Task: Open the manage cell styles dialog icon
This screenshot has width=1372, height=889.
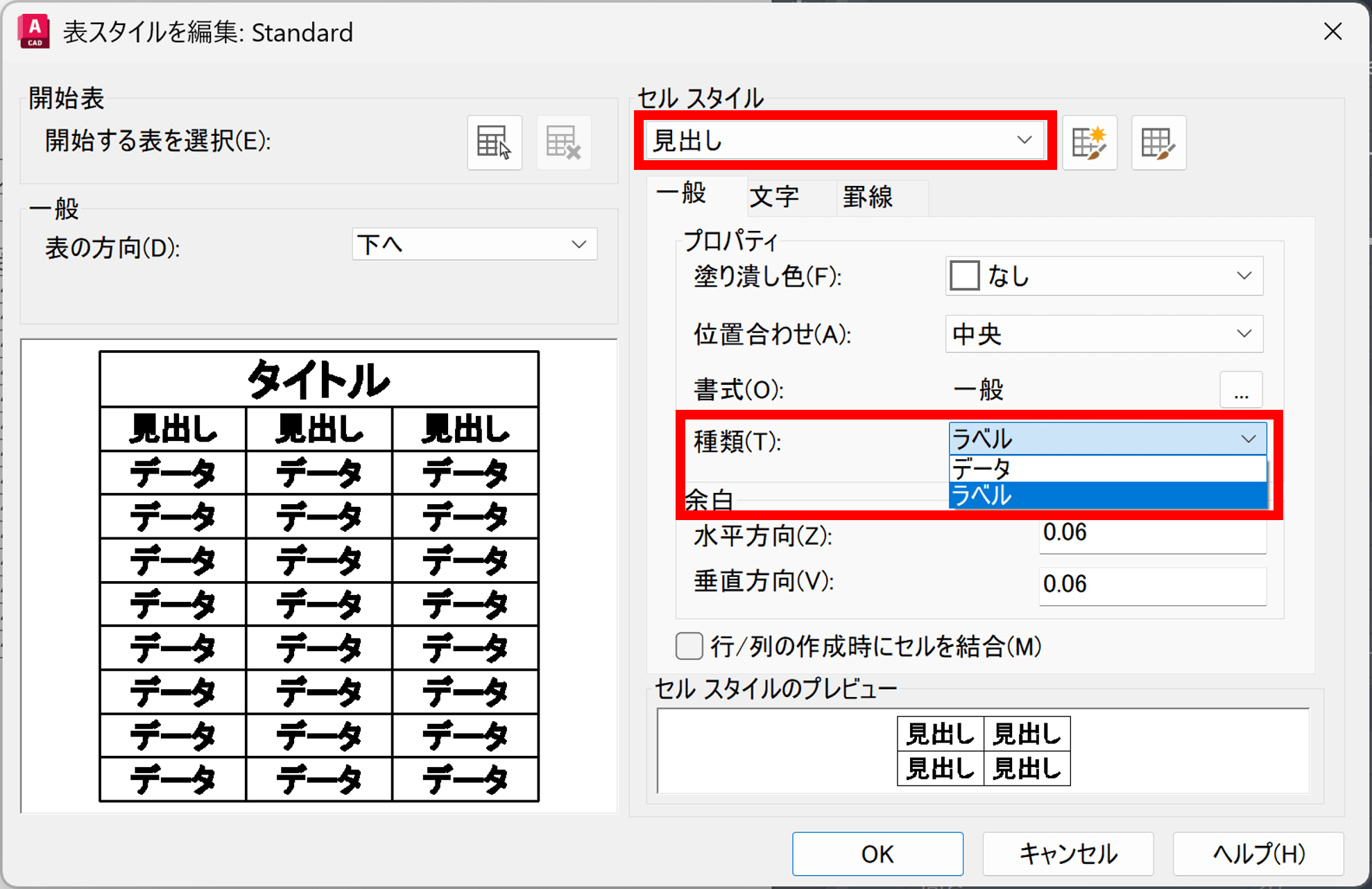Action: click(1158, 143)
